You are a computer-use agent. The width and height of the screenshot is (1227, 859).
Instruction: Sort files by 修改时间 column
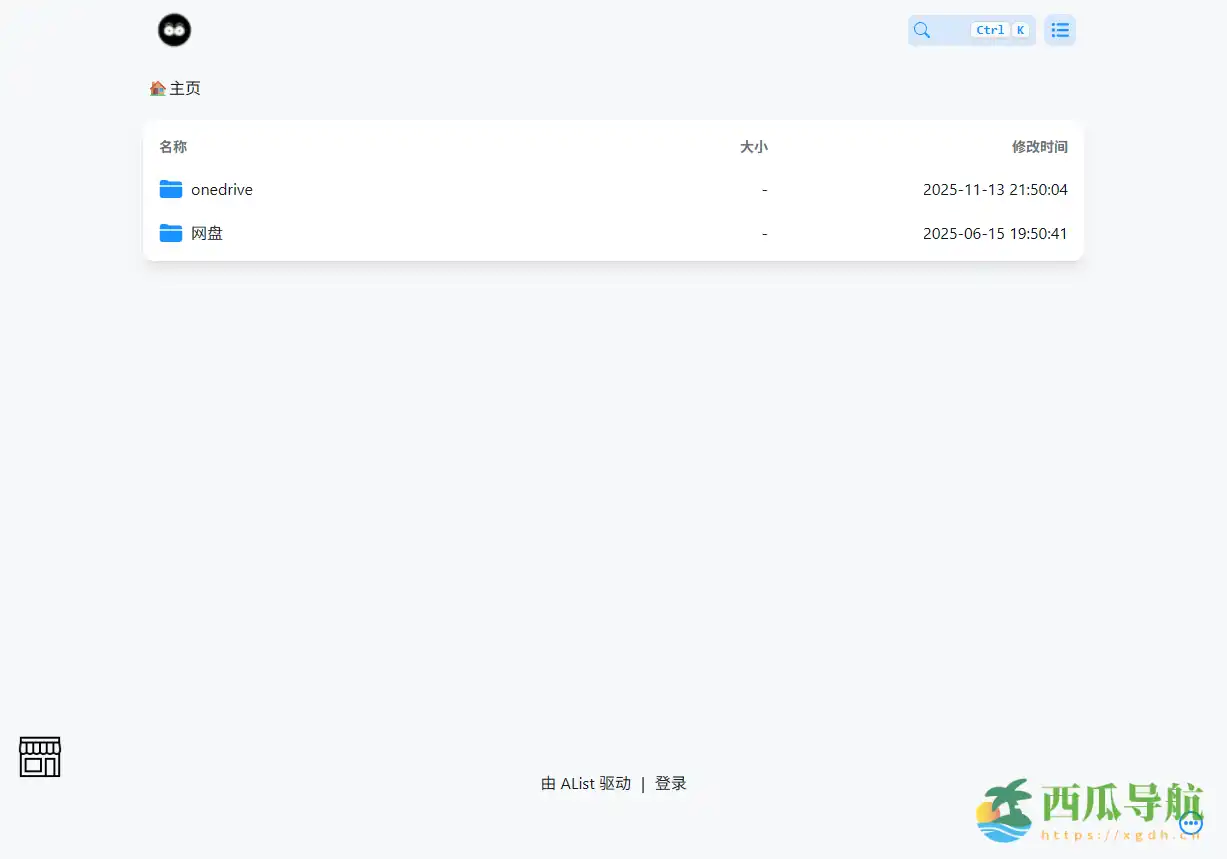pos(1040,147)
